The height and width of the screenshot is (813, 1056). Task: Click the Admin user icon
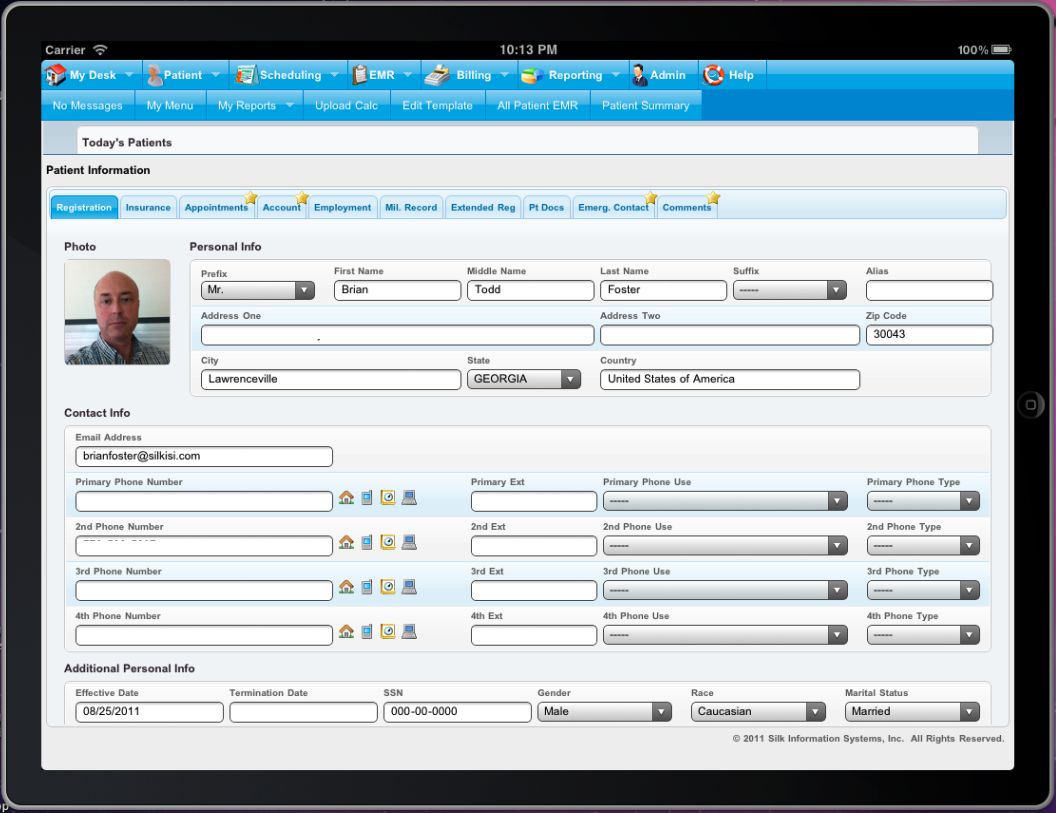pyautogui.click(x=639, y=75)
